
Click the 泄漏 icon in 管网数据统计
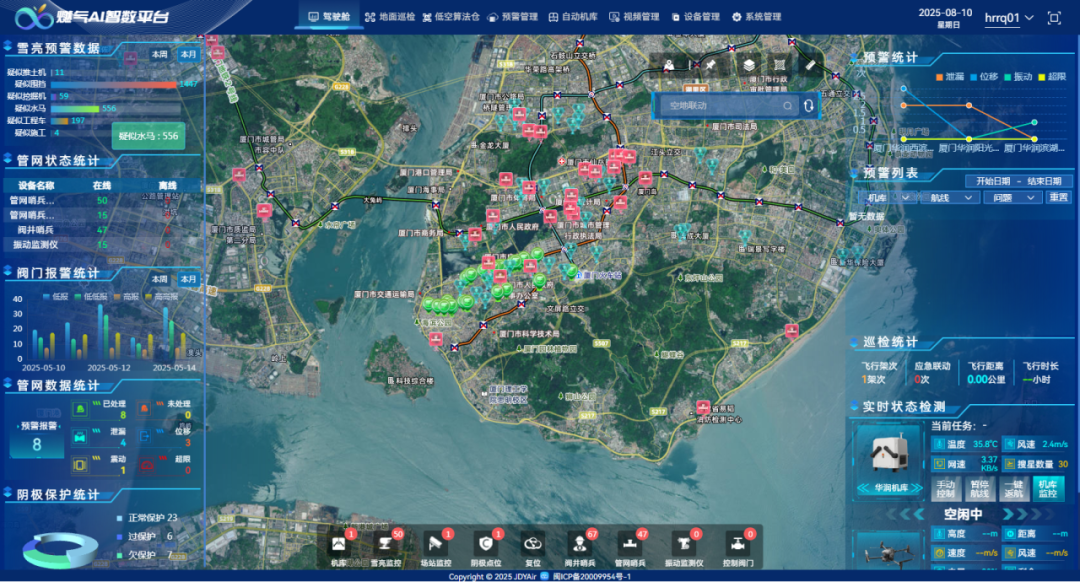click(x=80, y=437)
